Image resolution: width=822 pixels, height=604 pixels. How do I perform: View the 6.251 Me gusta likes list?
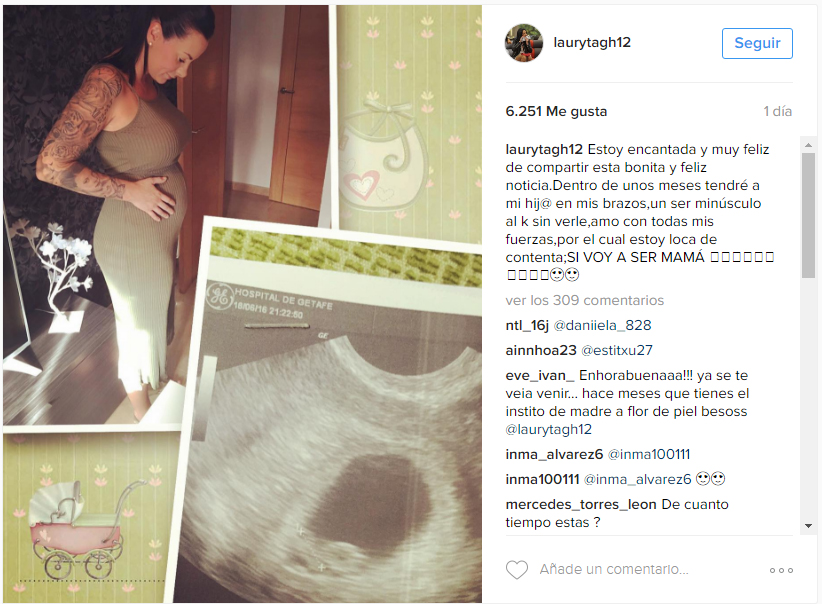coord(556,111)
